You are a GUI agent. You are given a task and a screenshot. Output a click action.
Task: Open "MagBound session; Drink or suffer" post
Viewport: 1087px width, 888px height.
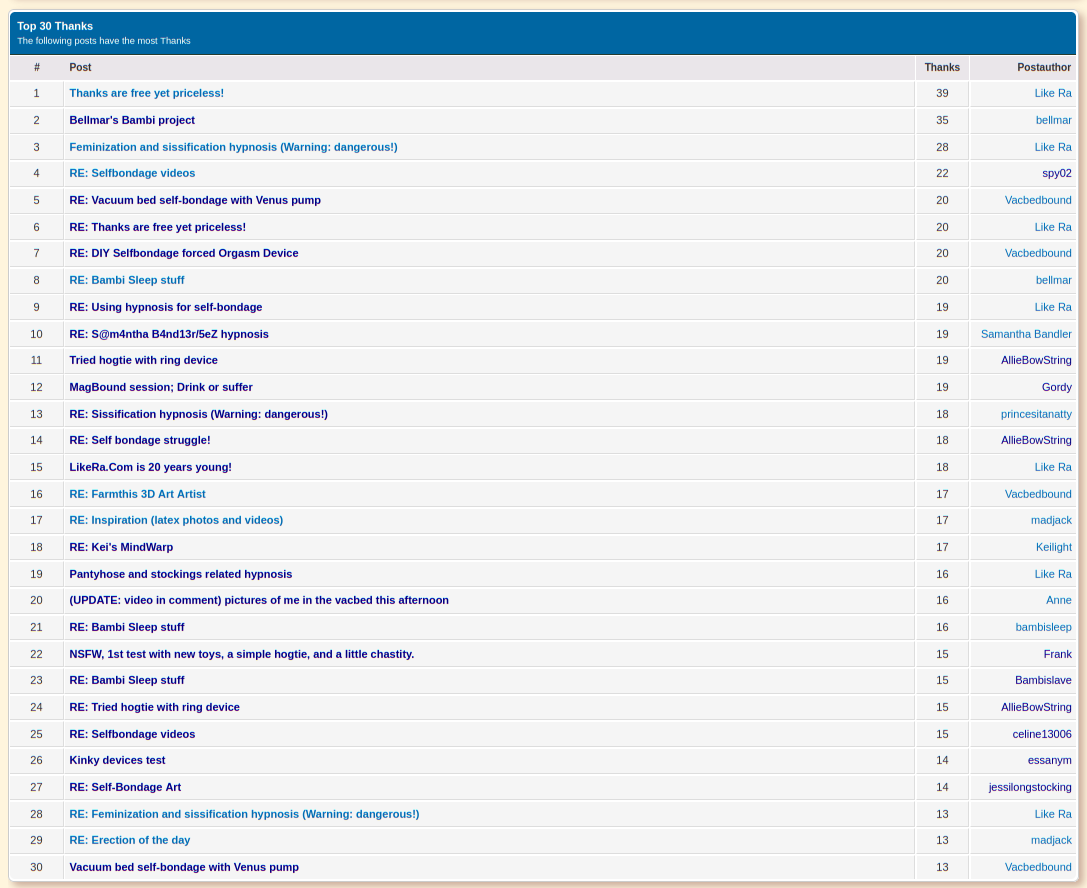tap(160, 387)
